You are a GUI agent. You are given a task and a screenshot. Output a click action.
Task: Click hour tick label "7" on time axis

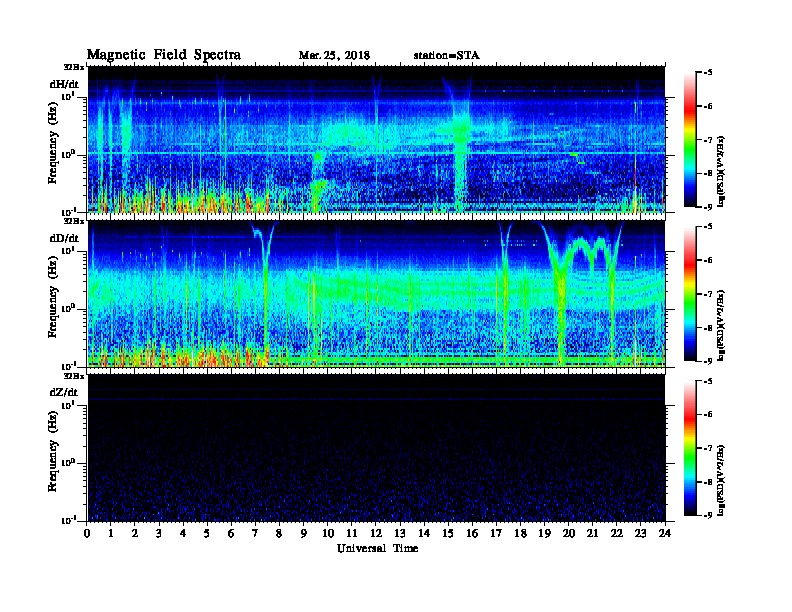255,533
